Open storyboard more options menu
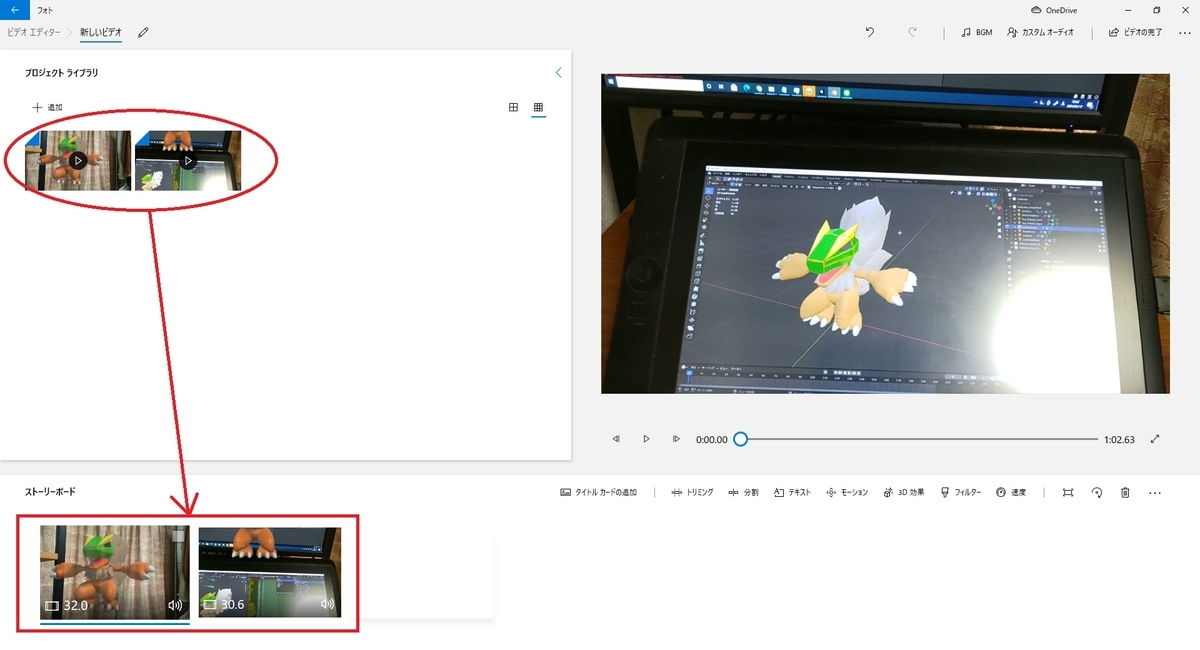The height and width of the screenshot is (650, 1200). [x=1155, y=493]
